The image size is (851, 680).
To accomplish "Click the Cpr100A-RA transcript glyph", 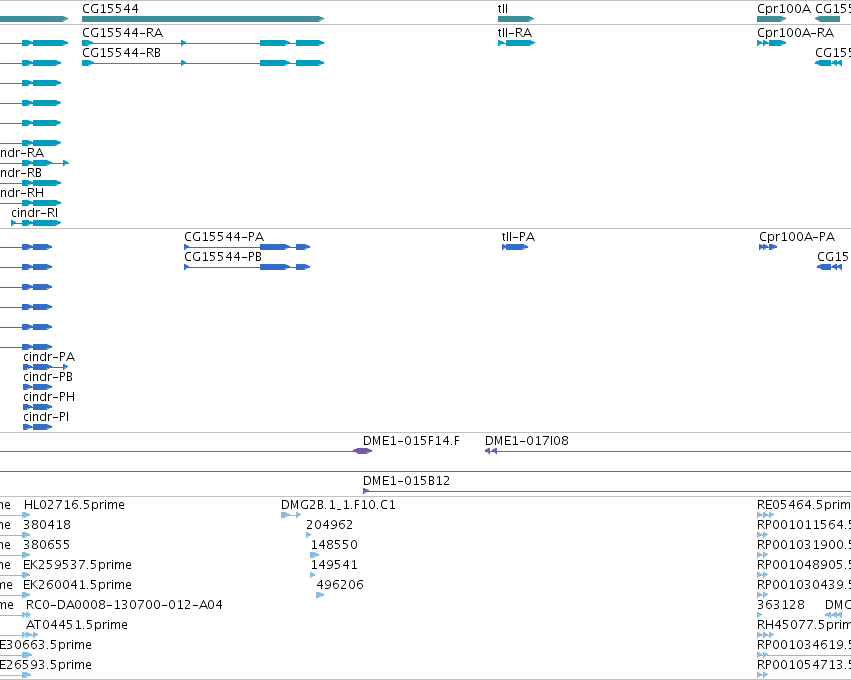I will click(x=772, y=43).
